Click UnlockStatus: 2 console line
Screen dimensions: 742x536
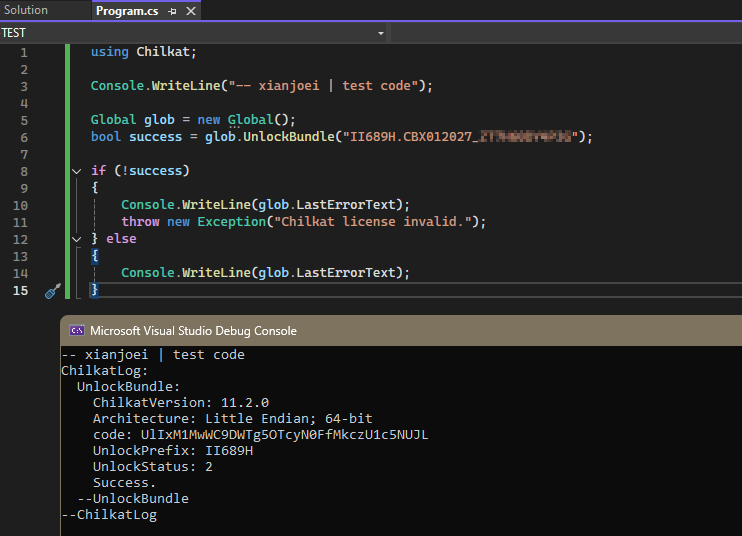pos(153,467)
